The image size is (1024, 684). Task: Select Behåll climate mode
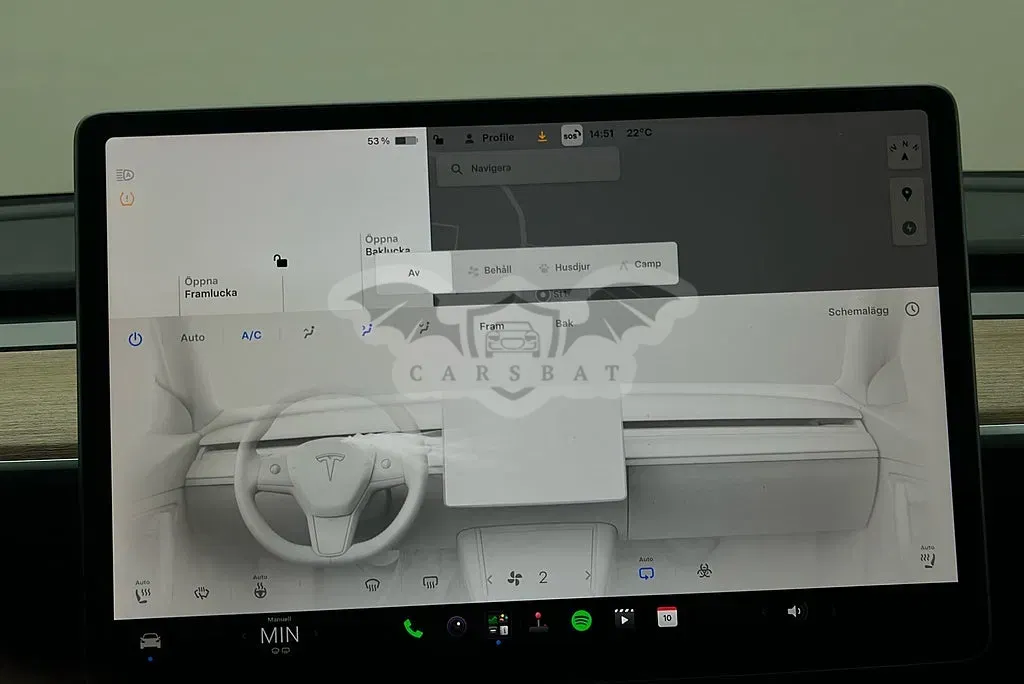coord(490,270)
